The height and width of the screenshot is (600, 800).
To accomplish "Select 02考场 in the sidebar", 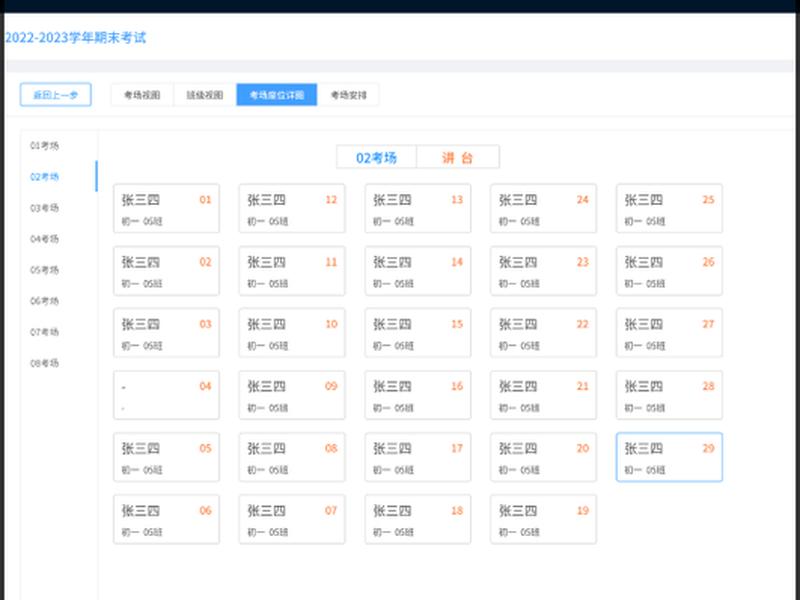I will [44, 177].
